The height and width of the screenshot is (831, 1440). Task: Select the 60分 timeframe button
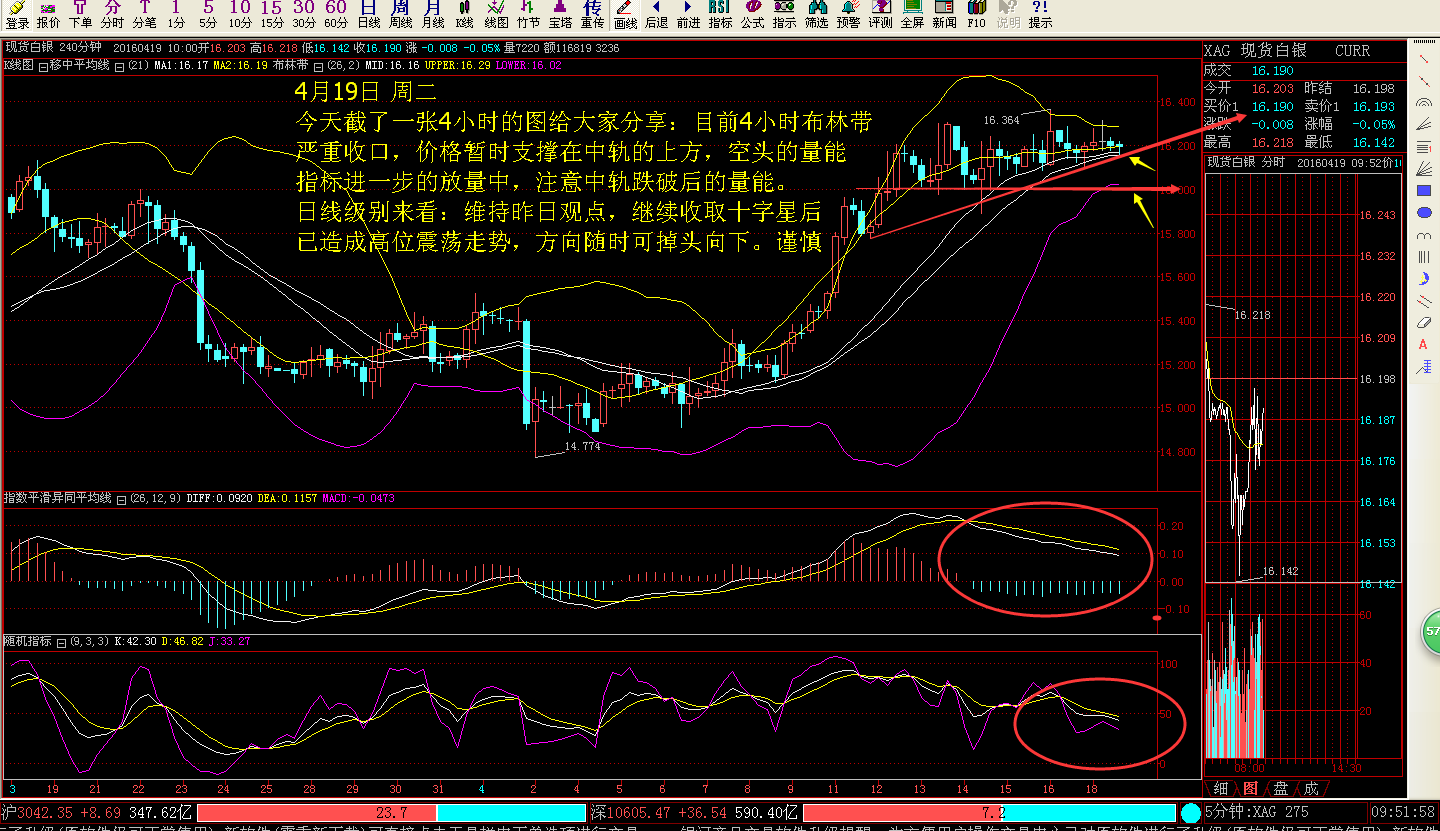click(x=336, y=15)
